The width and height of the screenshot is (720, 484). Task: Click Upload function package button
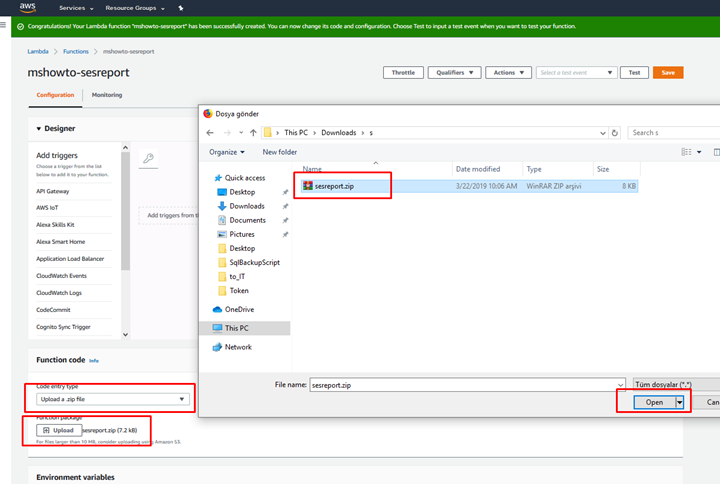coord(59,430)
